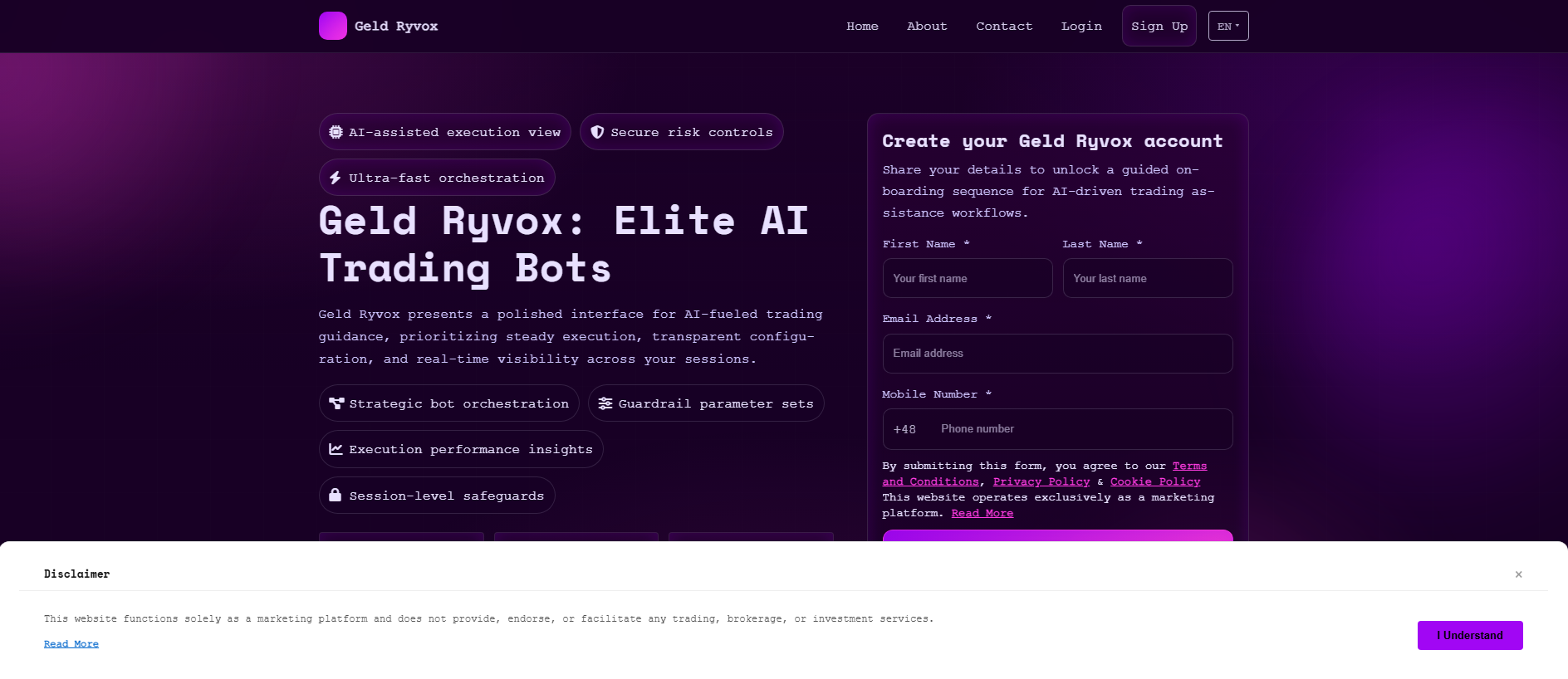The height and width of the screenshot is (679, 1568).
Task: Click the lock icon beside Session-level safeguards
Action: [336, 495]
